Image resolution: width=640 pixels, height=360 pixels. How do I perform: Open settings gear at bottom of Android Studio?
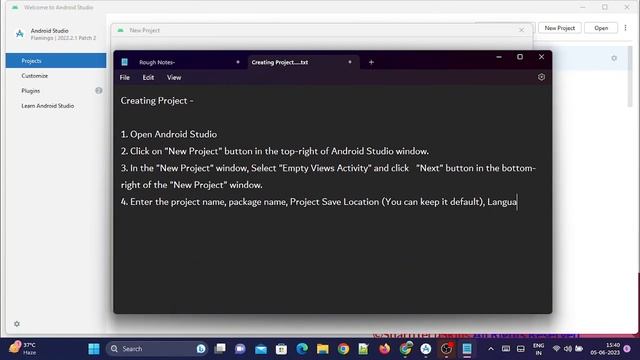pyautogui.click(x=17, y=324)
